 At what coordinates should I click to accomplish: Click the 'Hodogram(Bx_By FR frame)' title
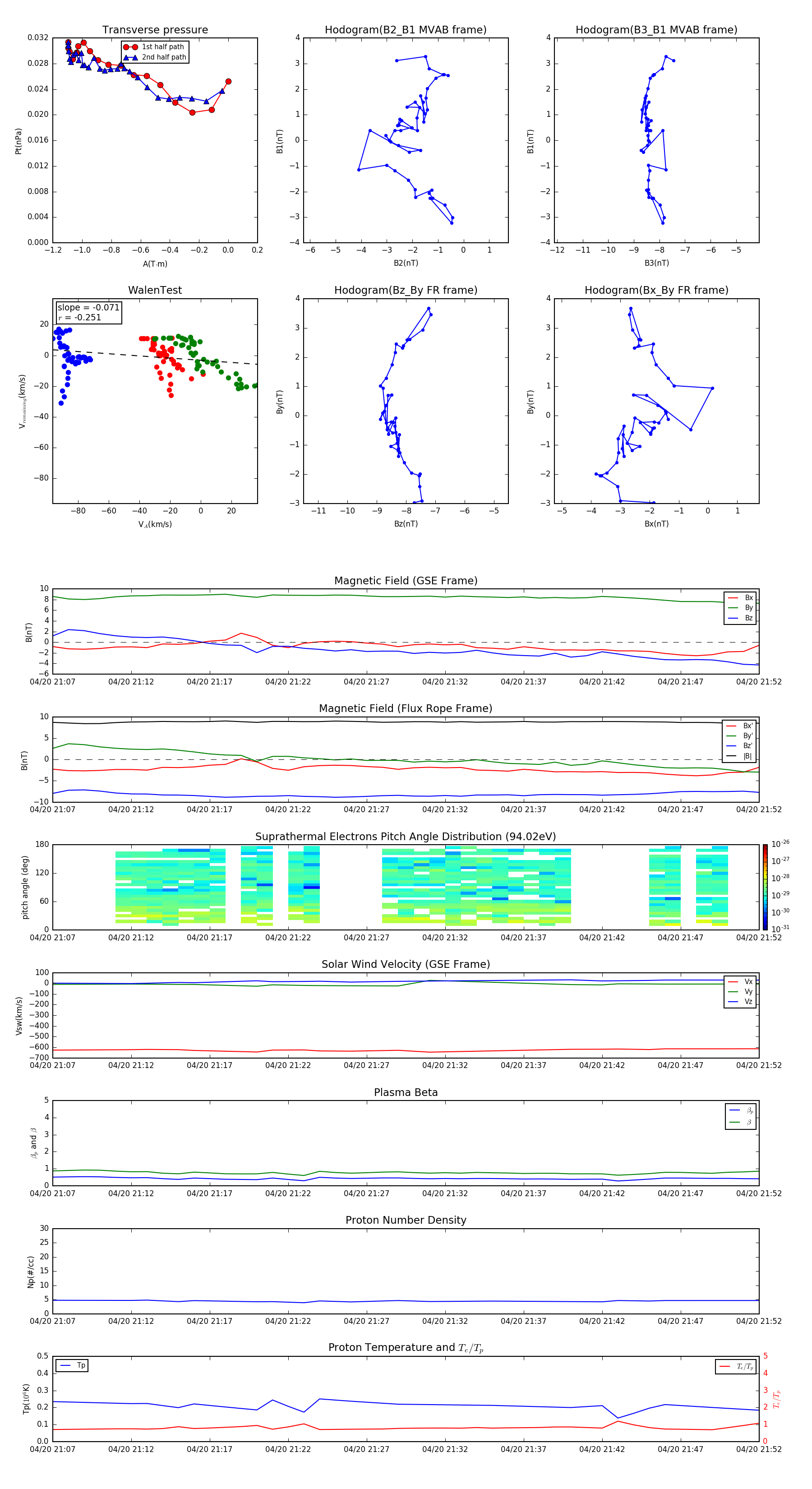point(656,290)
